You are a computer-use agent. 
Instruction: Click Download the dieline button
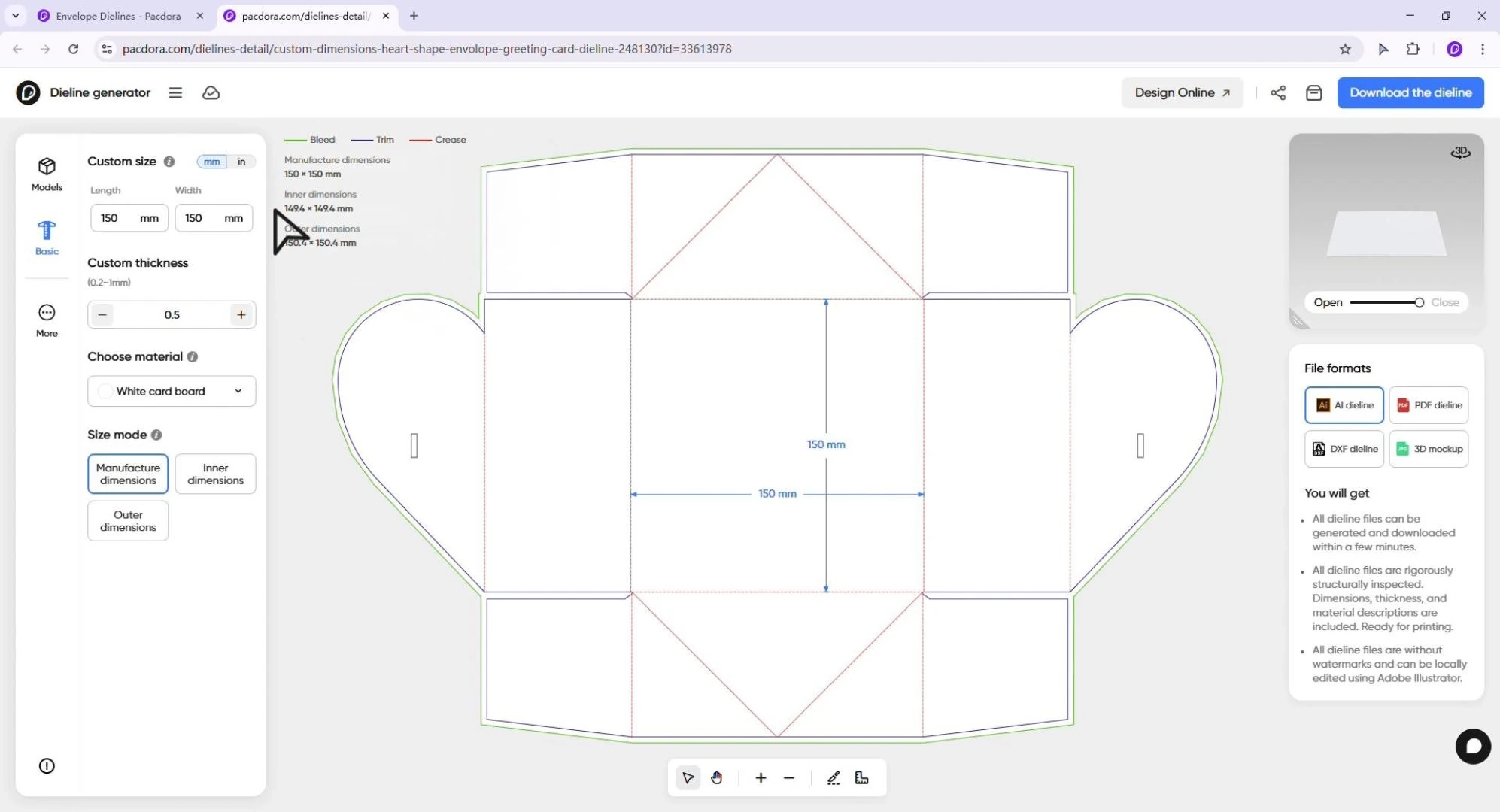point(1410,92)
